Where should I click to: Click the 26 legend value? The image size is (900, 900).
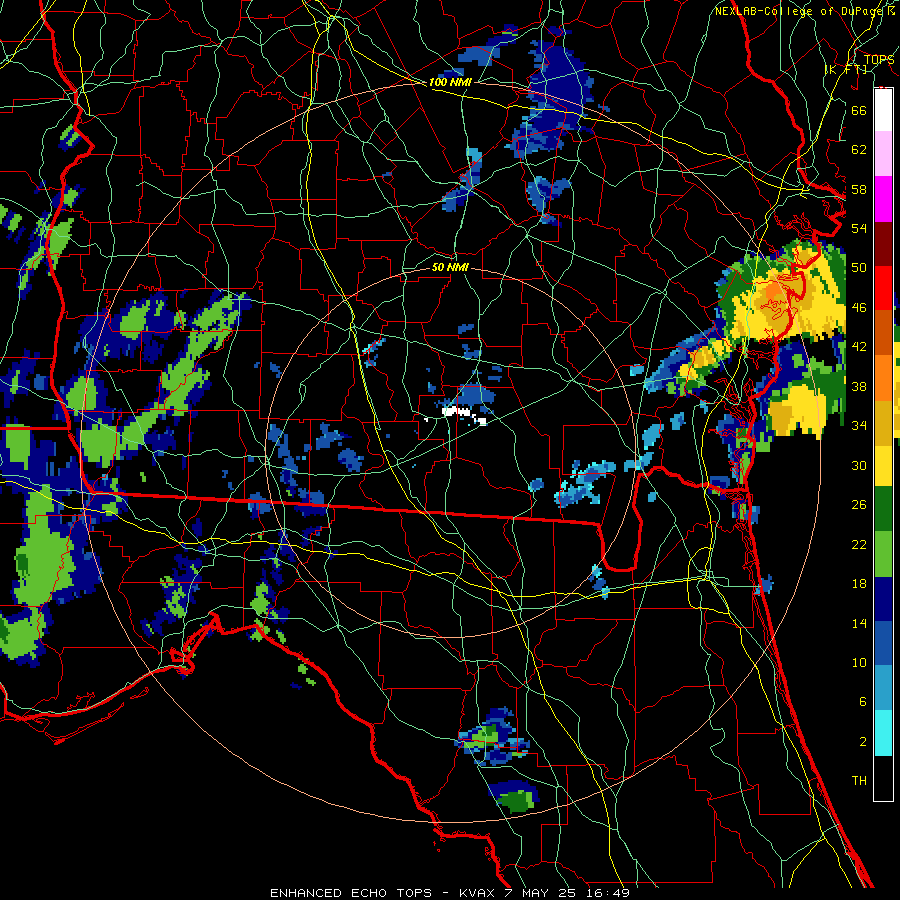coord(859,505)
